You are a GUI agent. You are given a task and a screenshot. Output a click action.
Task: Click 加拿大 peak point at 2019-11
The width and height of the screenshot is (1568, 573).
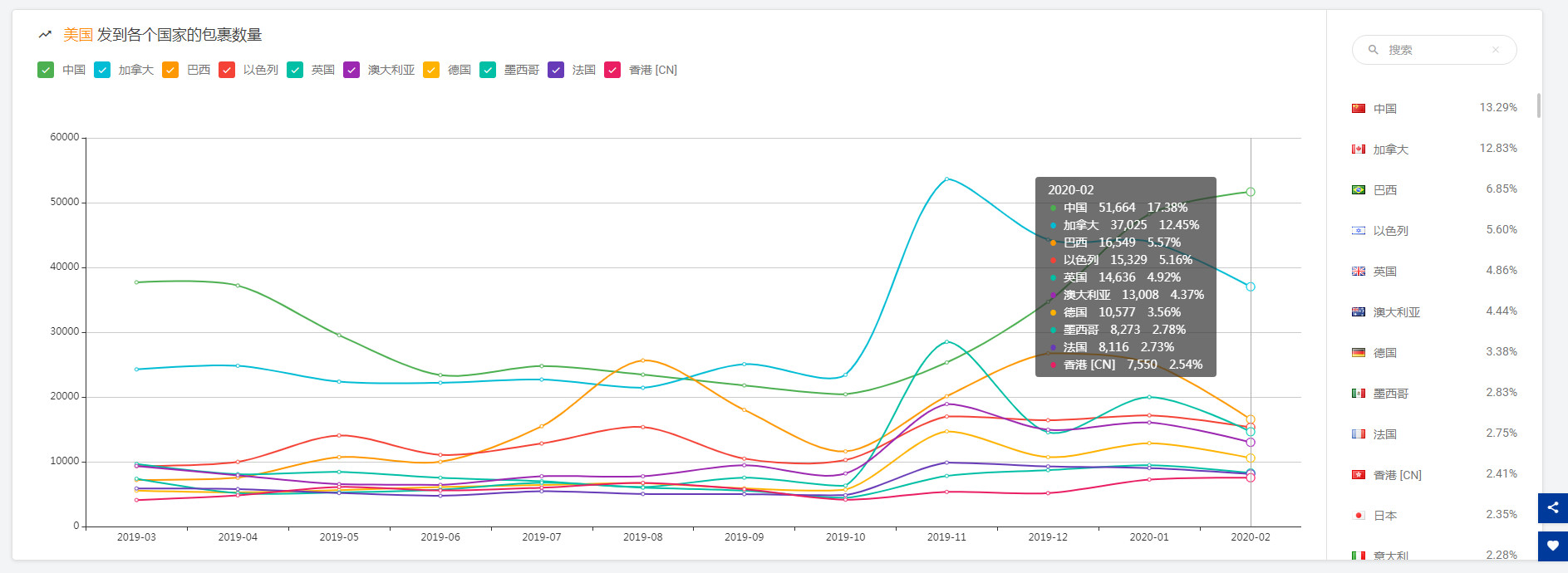click(946, 179)
